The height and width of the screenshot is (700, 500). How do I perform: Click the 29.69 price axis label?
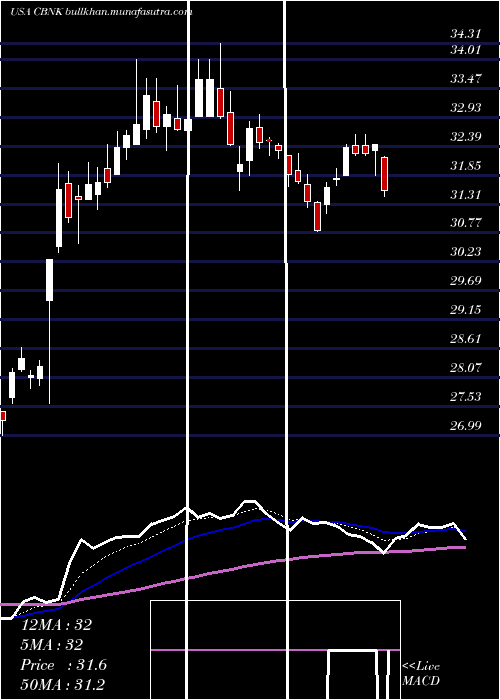pos(466,281)
